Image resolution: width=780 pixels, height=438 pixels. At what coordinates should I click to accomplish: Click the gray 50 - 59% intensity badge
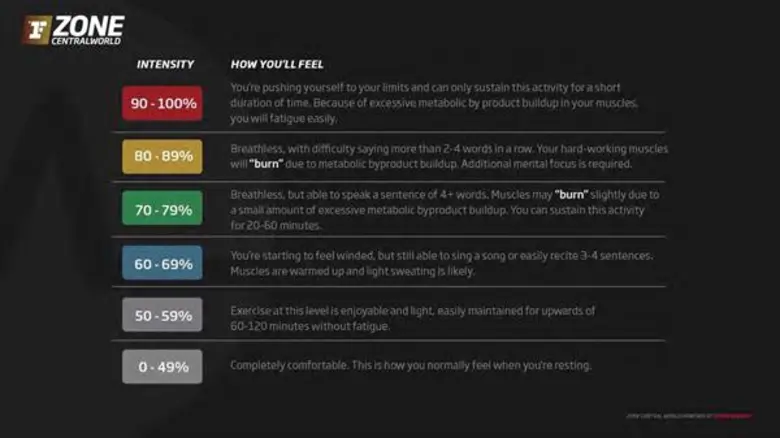point(162,315)
